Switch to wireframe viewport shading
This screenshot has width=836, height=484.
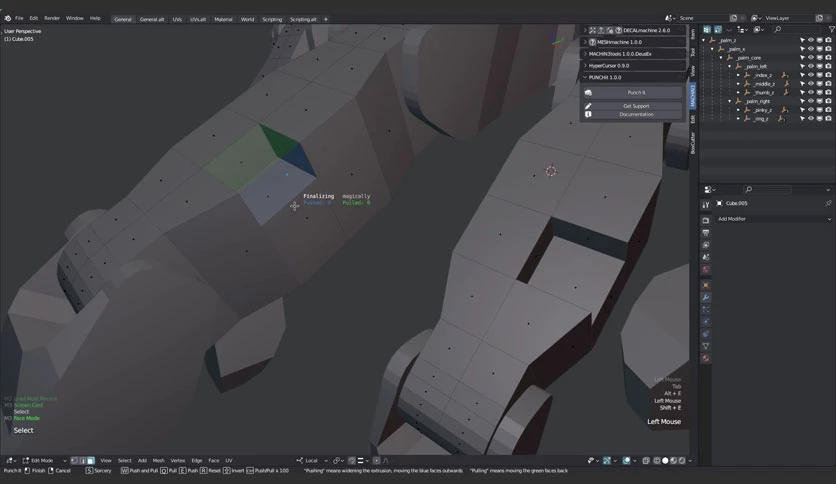(x=657, y=461)
